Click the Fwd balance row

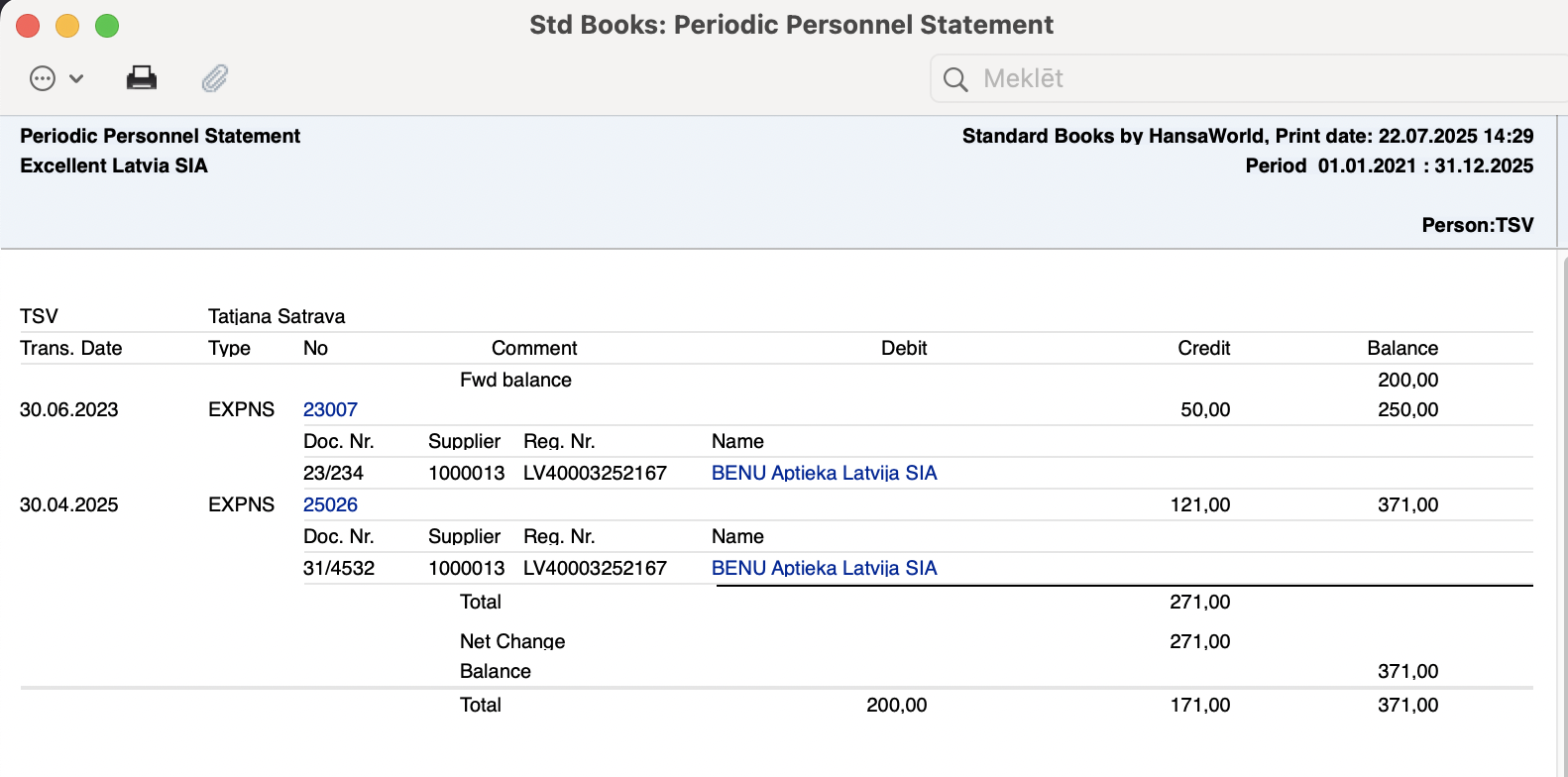(776, 380)
